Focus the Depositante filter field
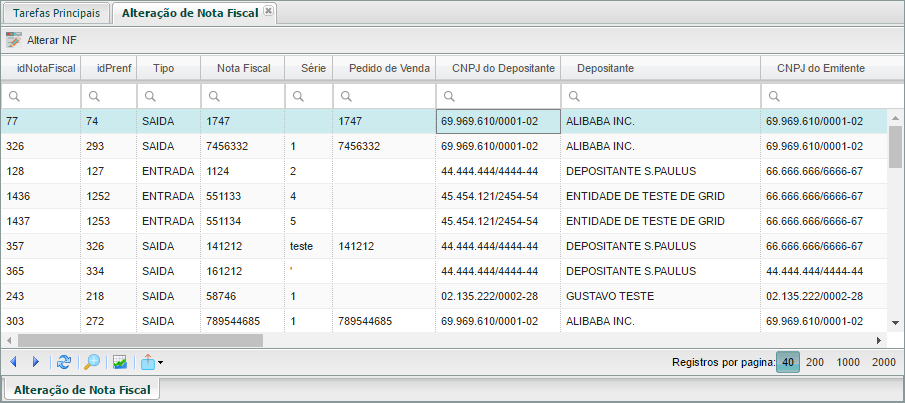Screen dimensions: 905x403 [x=660, y=96]
